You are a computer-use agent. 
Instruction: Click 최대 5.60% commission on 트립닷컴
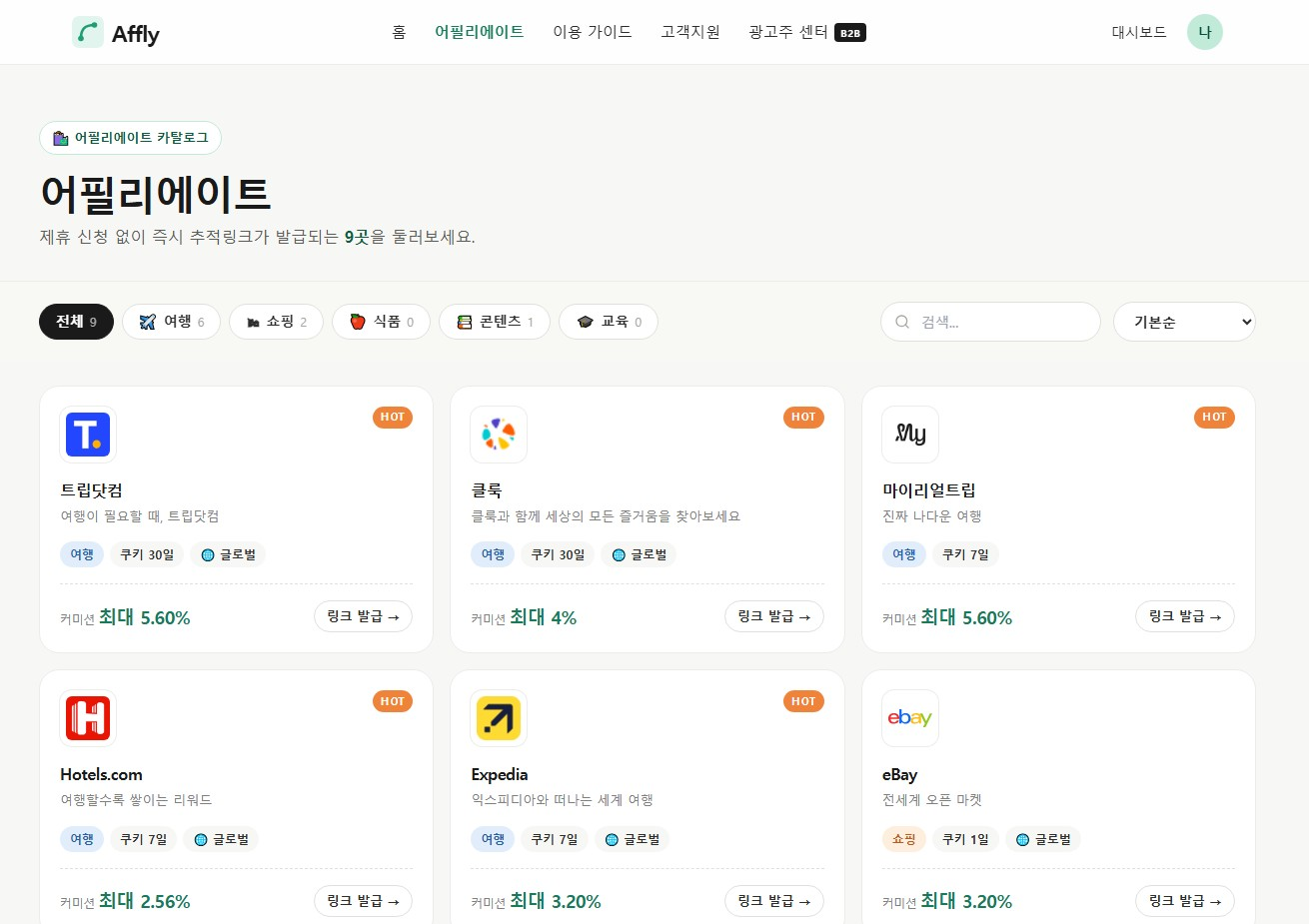(x=144, y=617)
